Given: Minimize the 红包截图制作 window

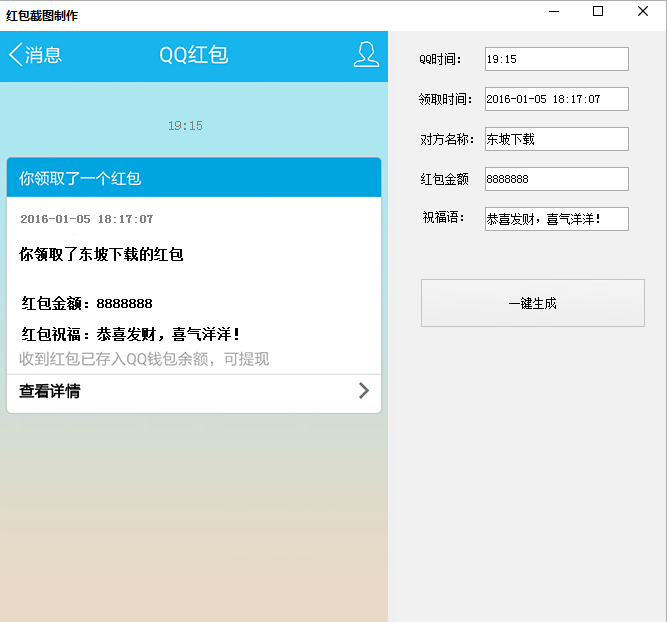Looking at the screenshot, I should click(554, 11).
